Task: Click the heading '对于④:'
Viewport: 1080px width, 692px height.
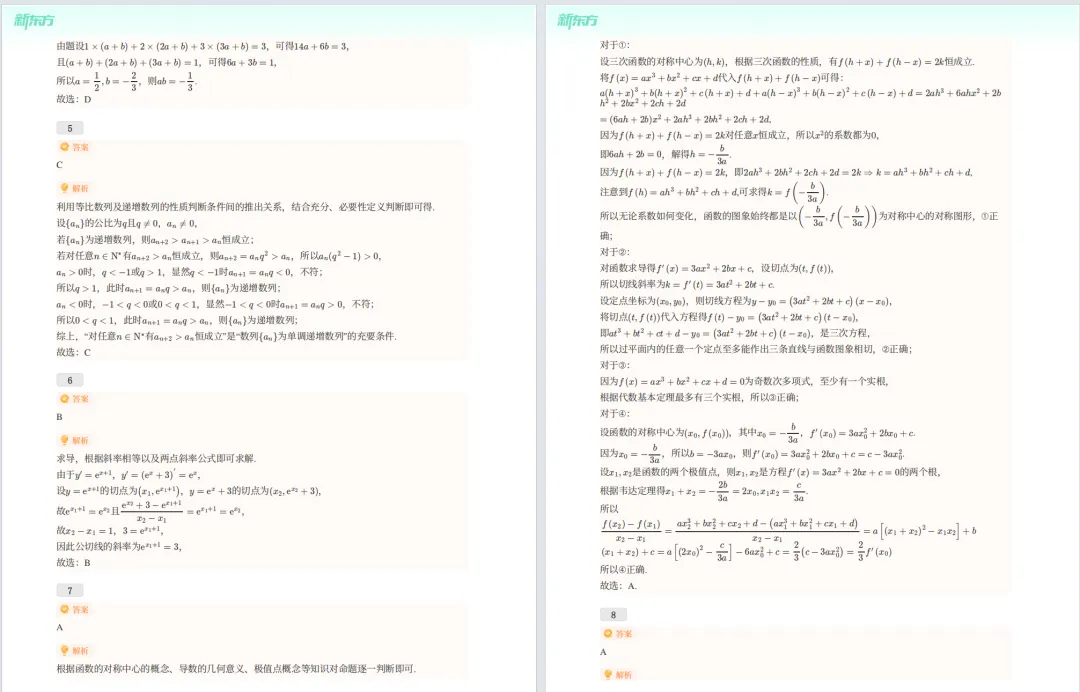Action: tap(614, 414)
